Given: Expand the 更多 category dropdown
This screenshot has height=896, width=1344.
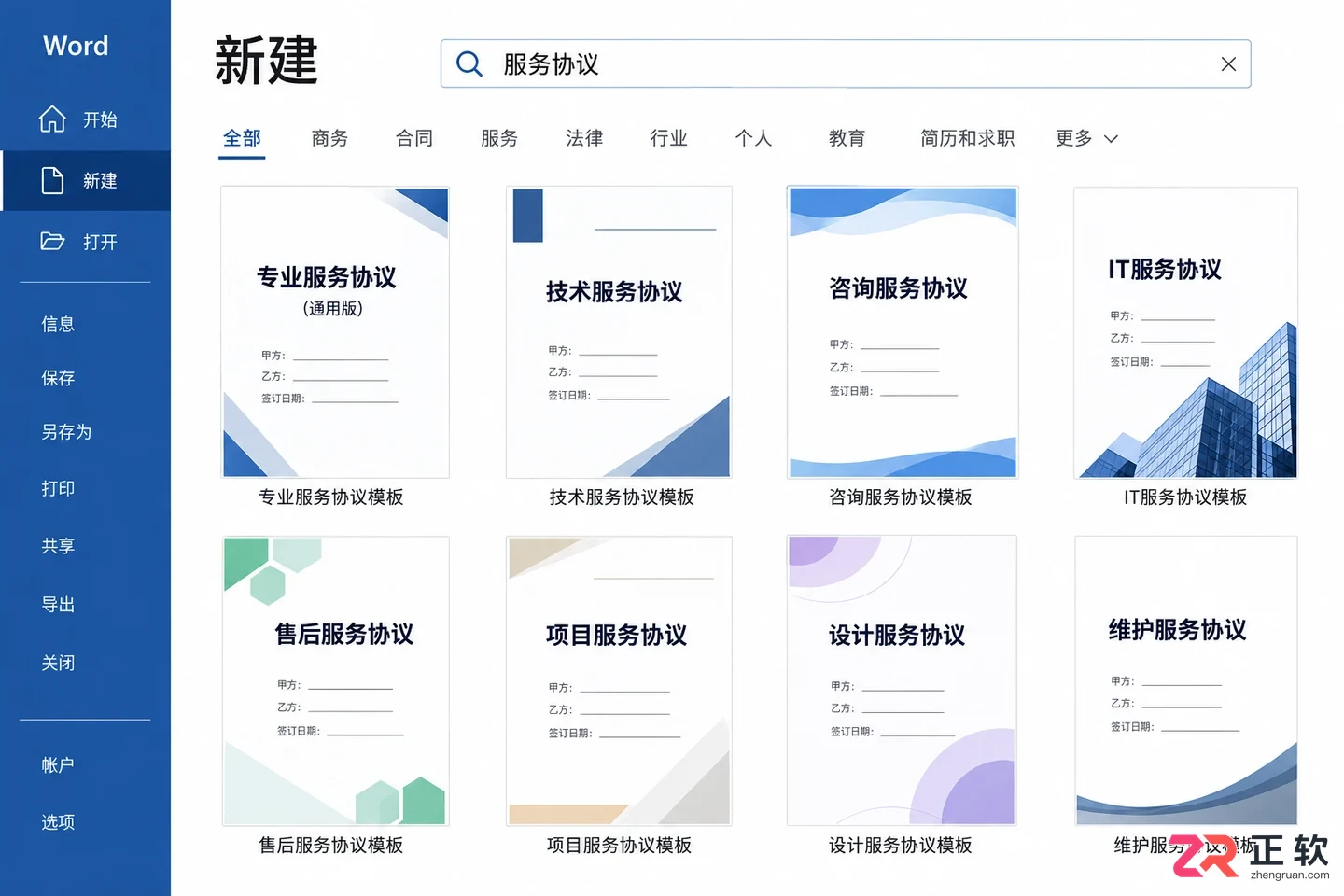Looking at the screenshot, I should coord(1086,138).
